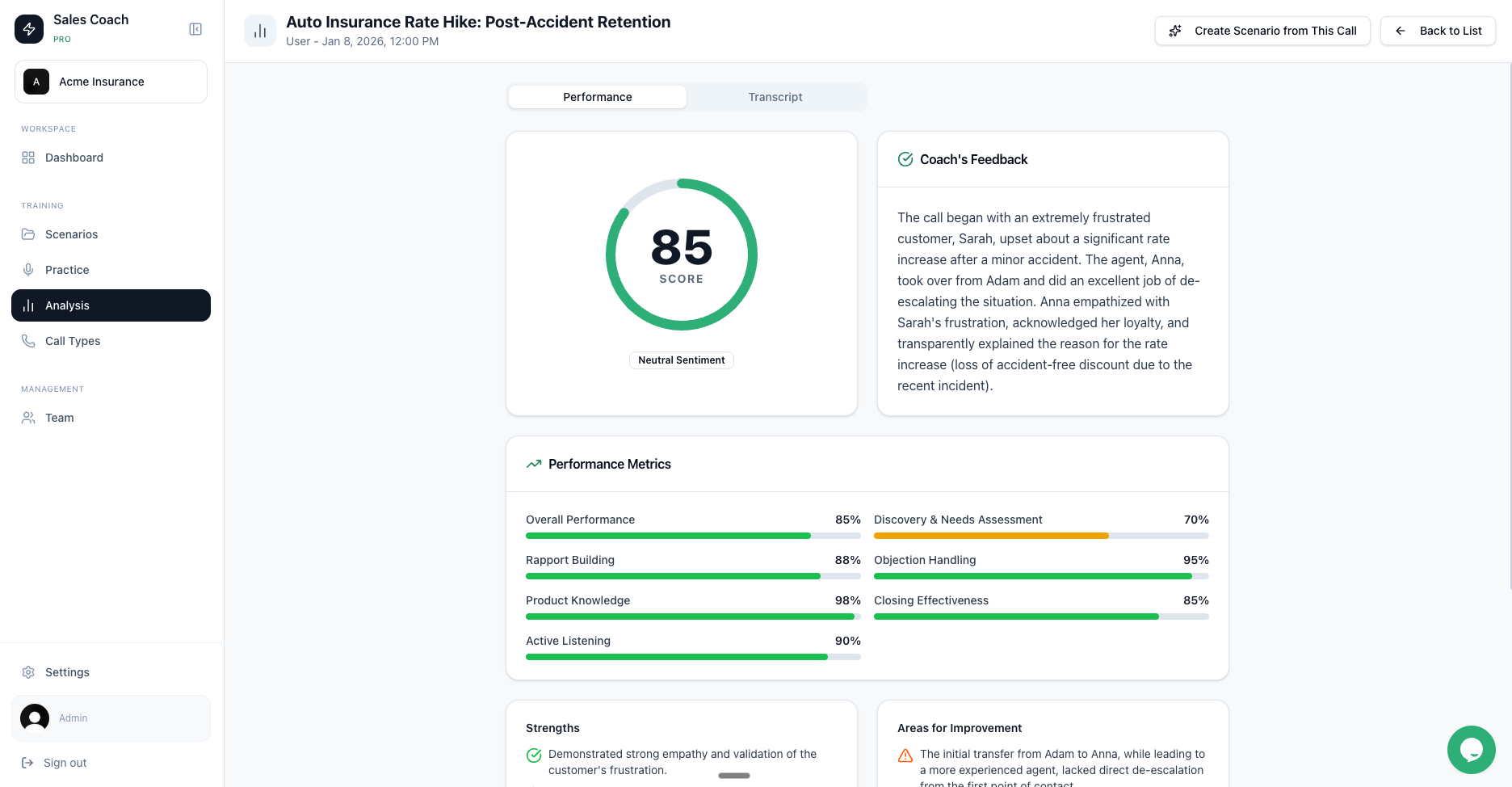Screen dimensions: 1512x787
Task: Select the Performance tab
Action: pyautogui.click(x=597, y=97)
